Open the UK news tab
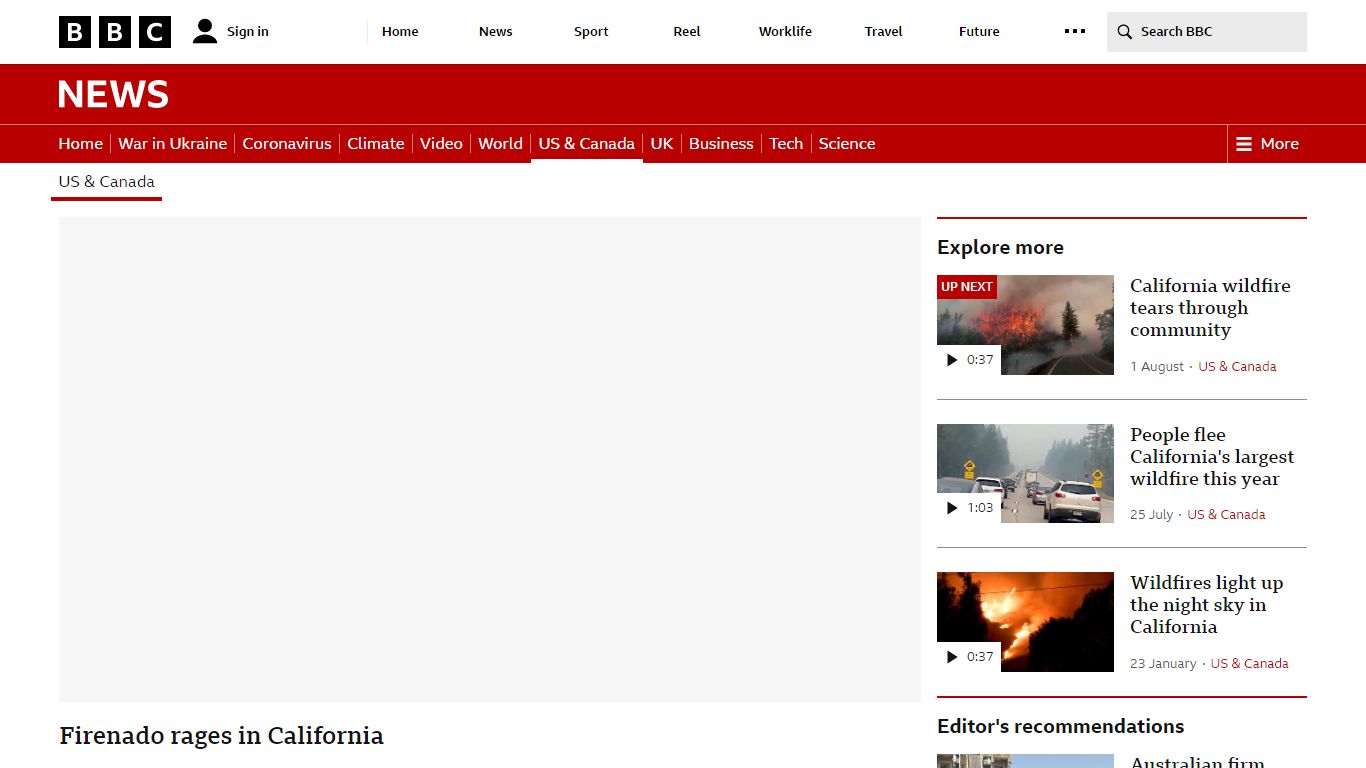 point(662,144)
